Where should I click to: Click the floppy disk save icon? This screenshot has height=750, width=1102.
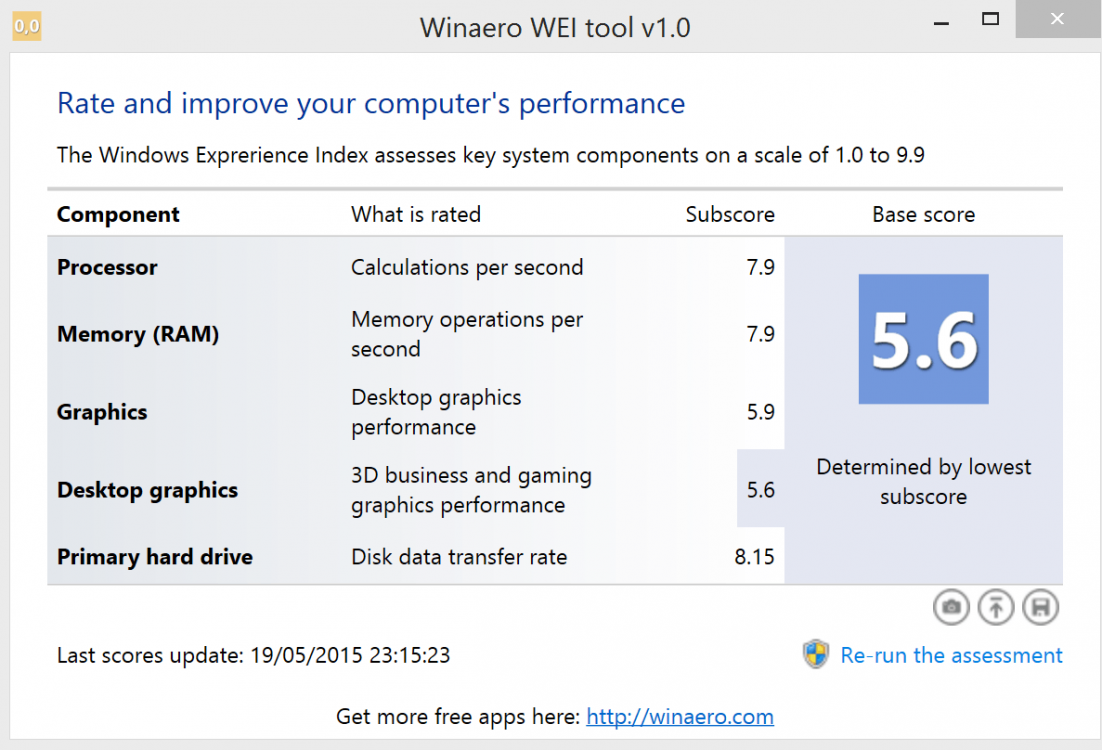click(x=1040, y=607)
